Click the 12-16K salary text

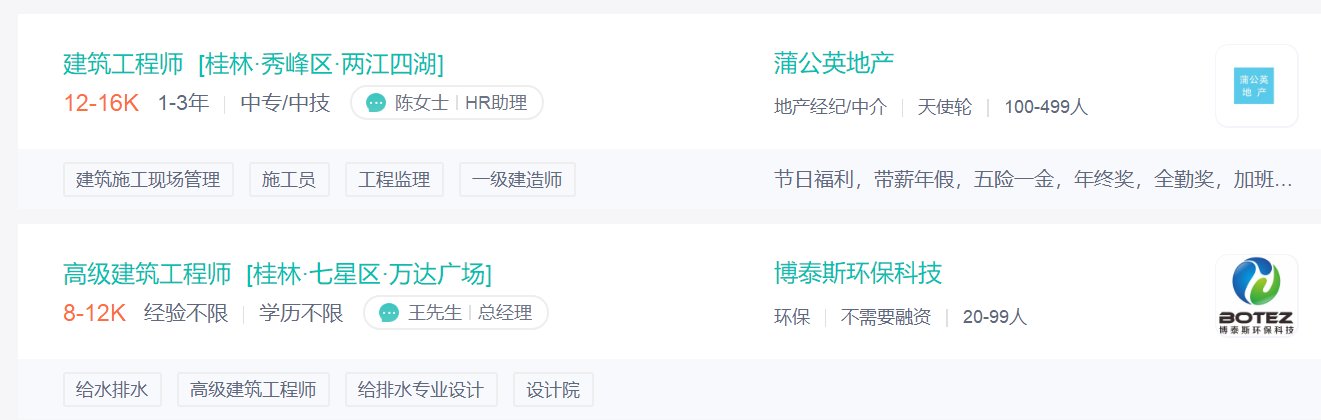pos(101,102)
